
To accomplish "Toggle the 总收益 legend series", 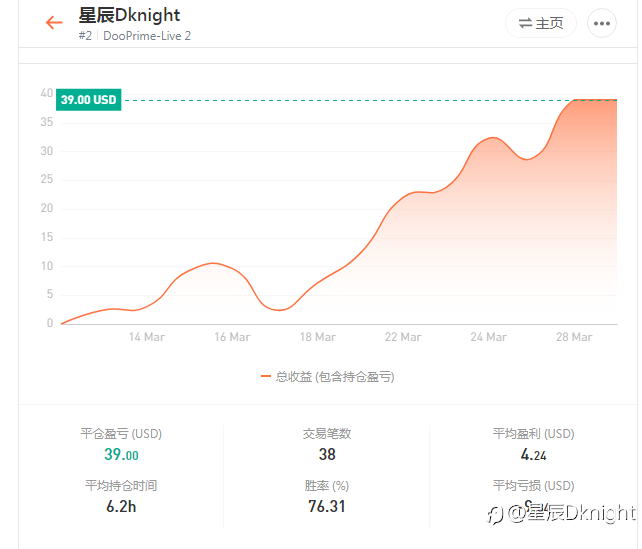I will tap(327, 376).
